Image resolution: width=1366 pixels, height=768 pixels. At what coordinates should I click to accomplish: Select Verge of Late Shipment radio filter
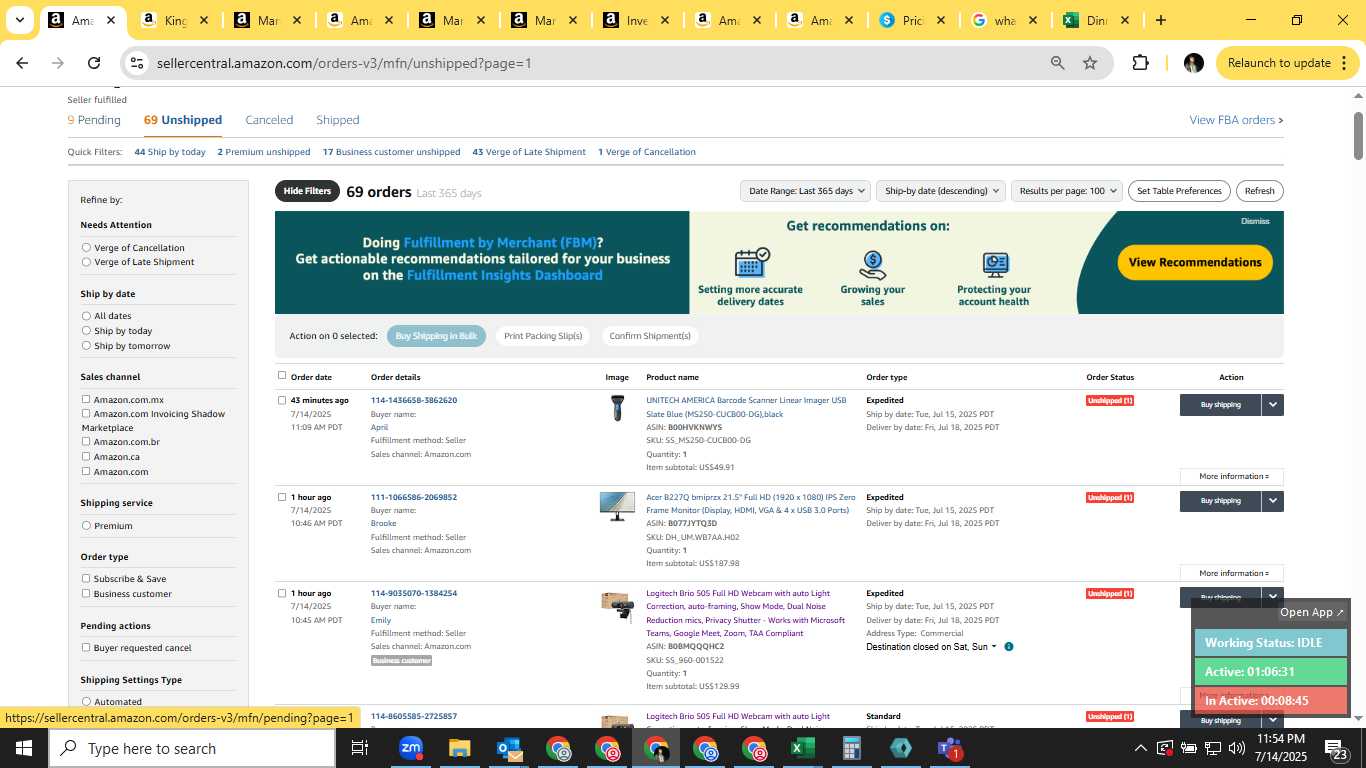pyautogui.click(x=86, y=262)
